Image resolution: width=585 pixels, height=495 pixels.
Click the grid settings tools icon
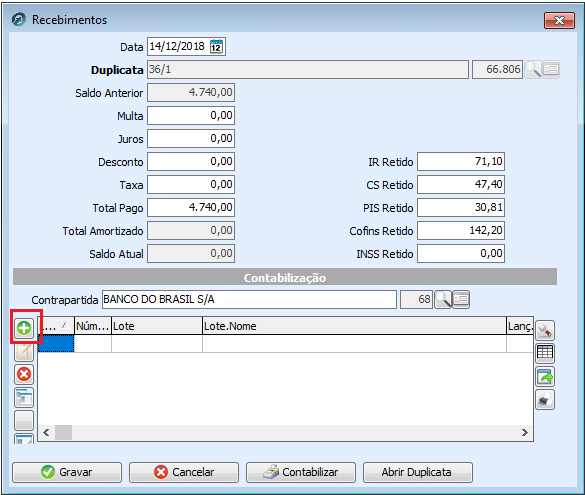tap(545, 330)
